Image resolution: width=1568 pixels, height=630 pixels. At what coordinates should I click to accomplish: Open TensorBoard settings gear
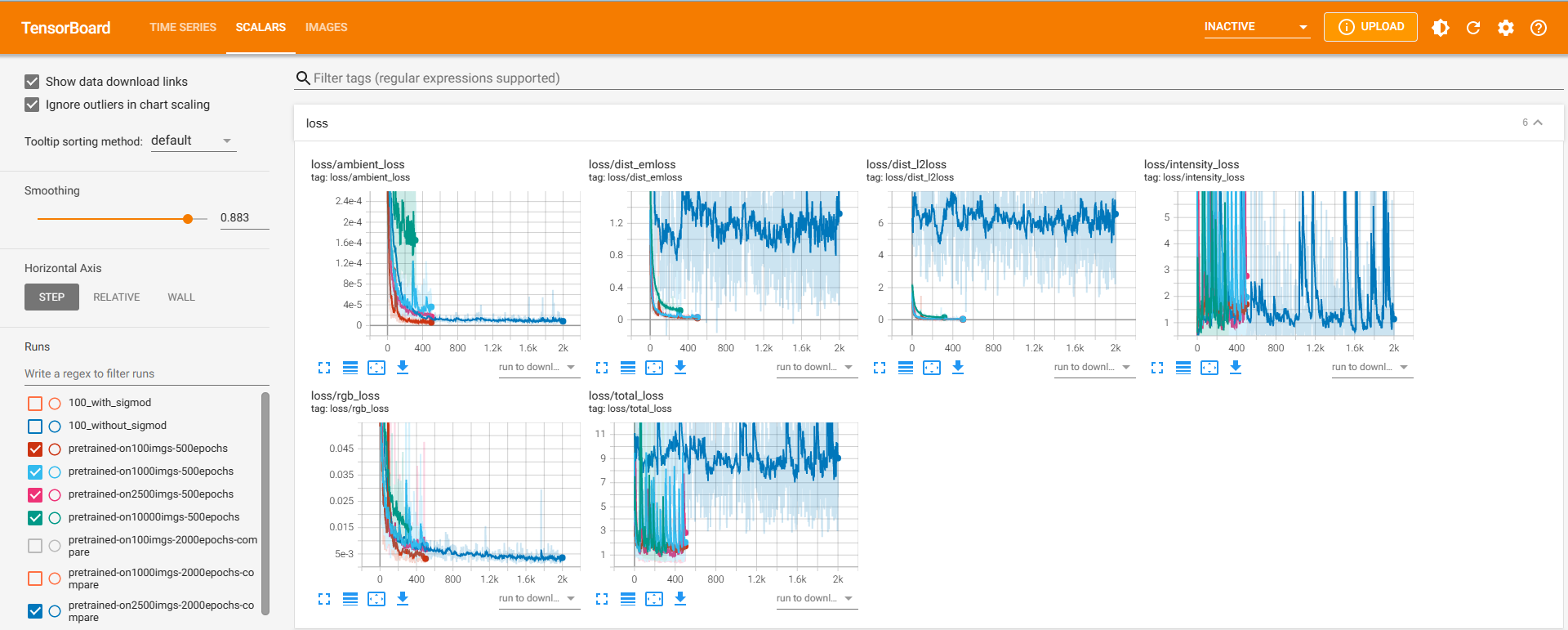1506,28
